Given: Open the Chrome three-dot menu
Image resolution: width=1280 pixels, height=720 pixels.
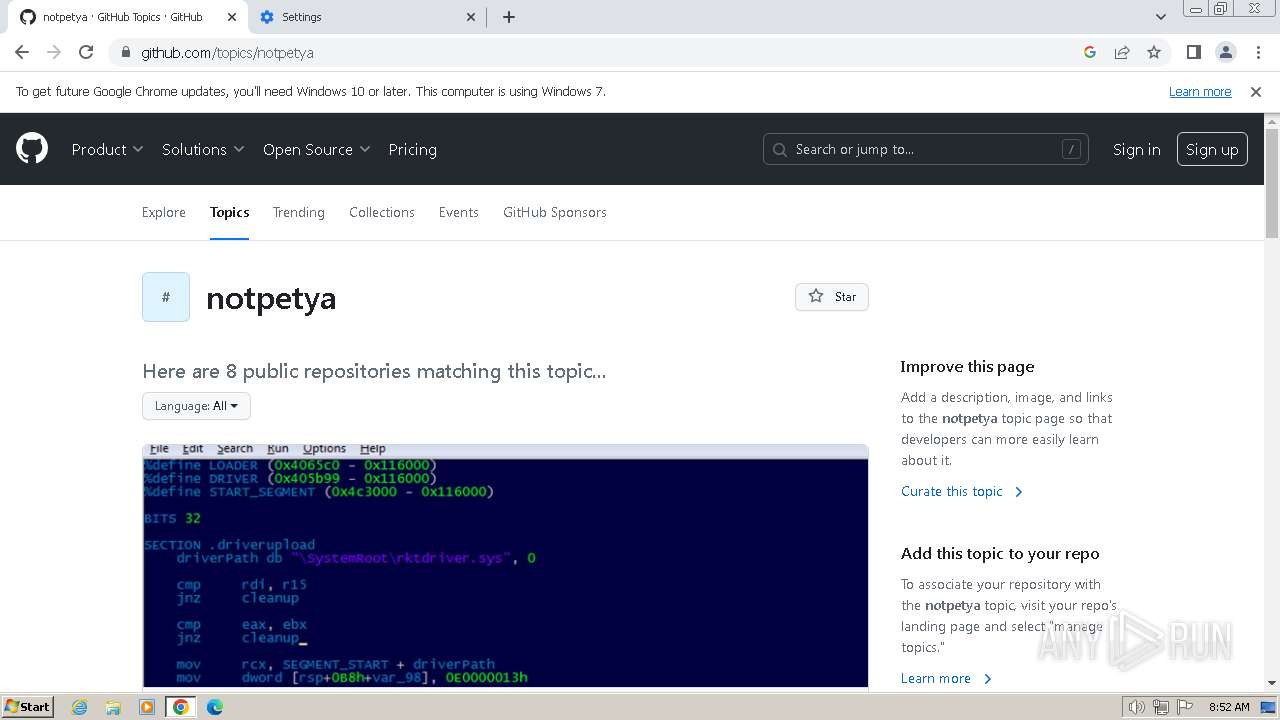Looking at the screenshot, I should [1257, 52].
